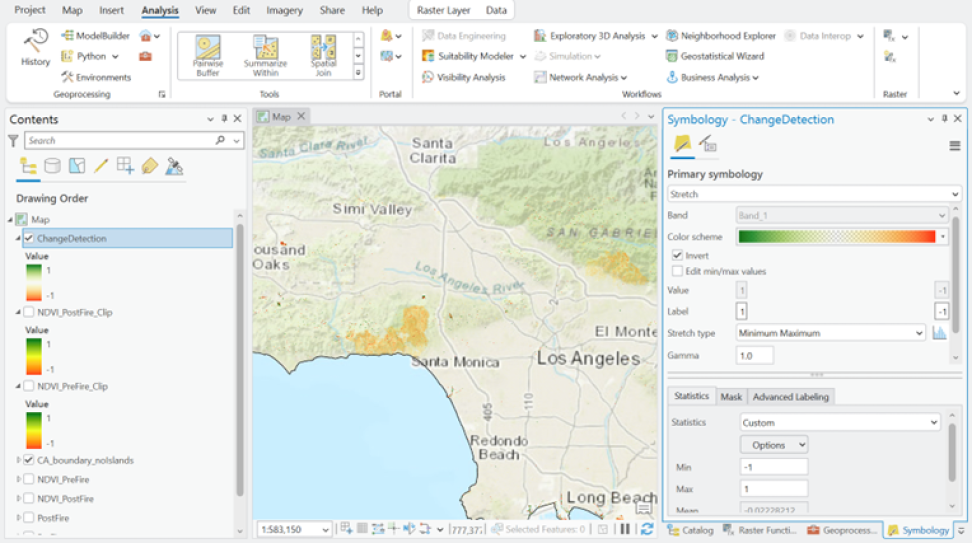Screen dimensions: 972x543
Task: Switch to List By Labeling
Action: [149, 166]
